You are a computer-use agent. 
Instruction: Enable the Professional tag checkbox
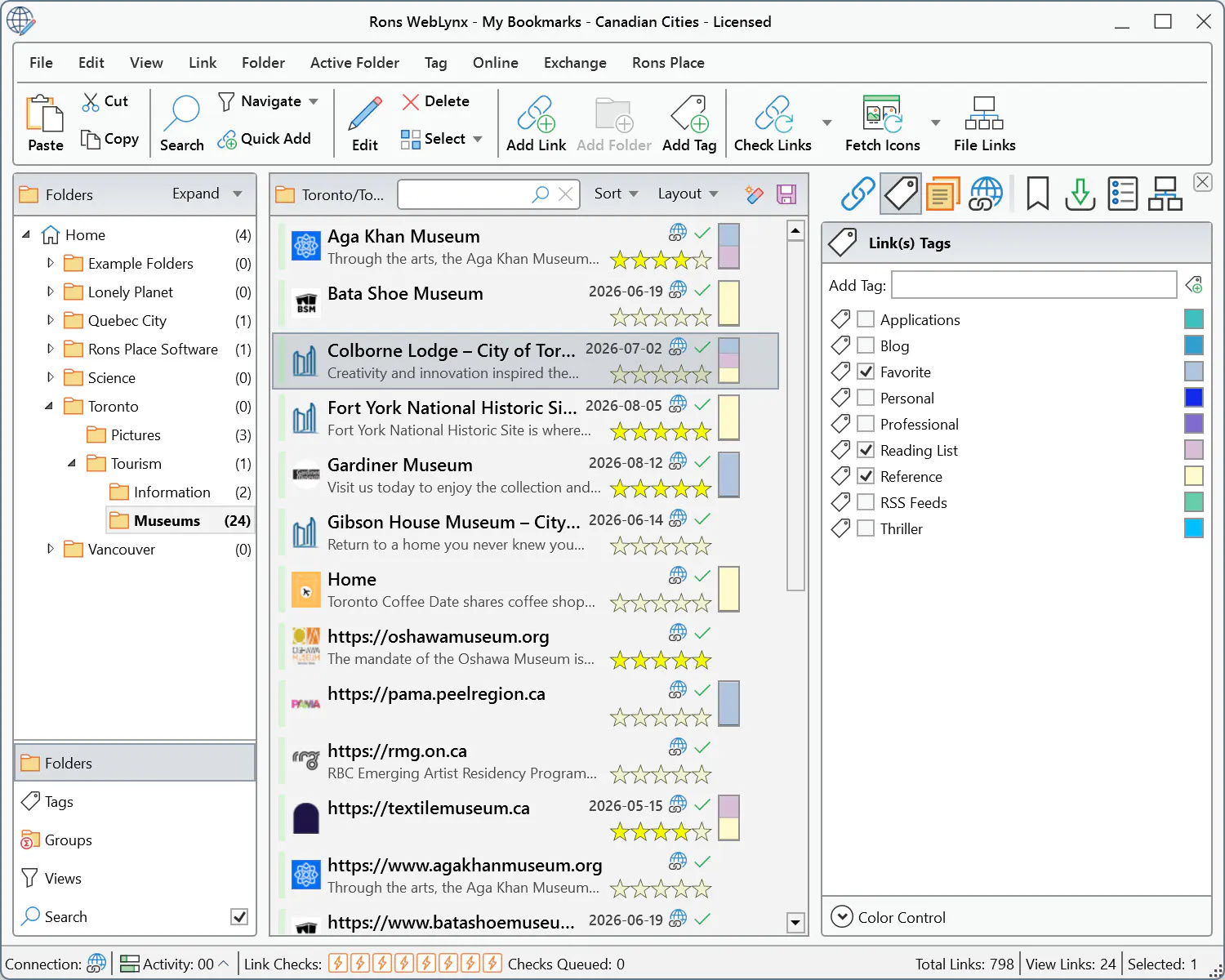(x=866, y=424)
